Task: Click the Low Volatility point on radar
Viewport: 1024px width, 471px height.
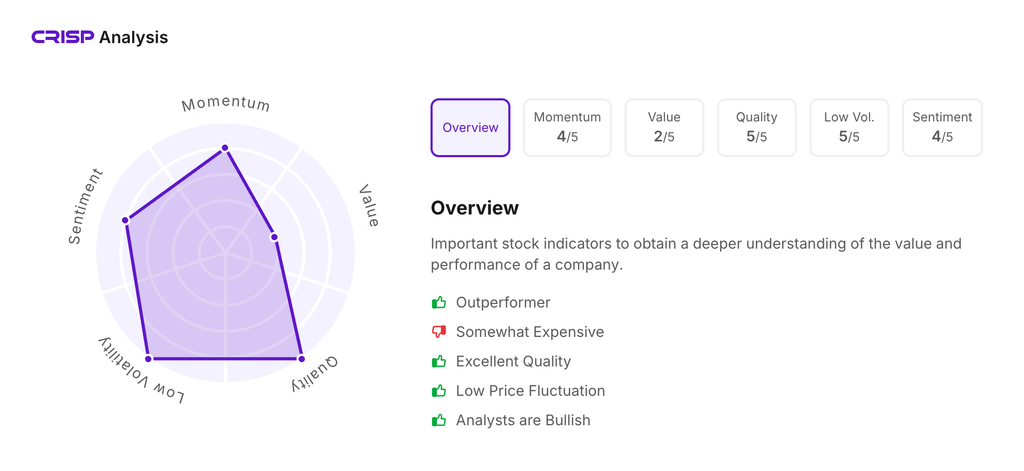Action: click(149, 358)
